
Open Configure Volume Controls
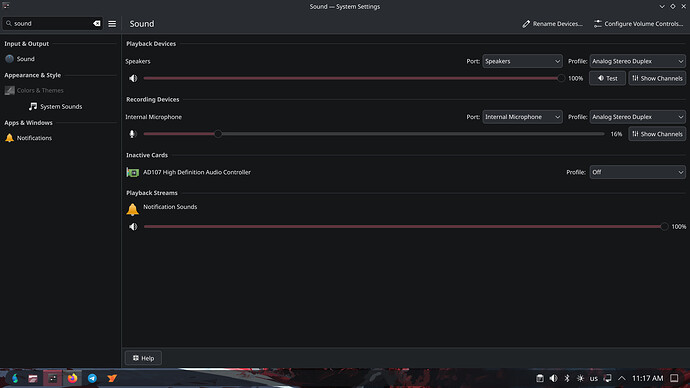(639, 24)
